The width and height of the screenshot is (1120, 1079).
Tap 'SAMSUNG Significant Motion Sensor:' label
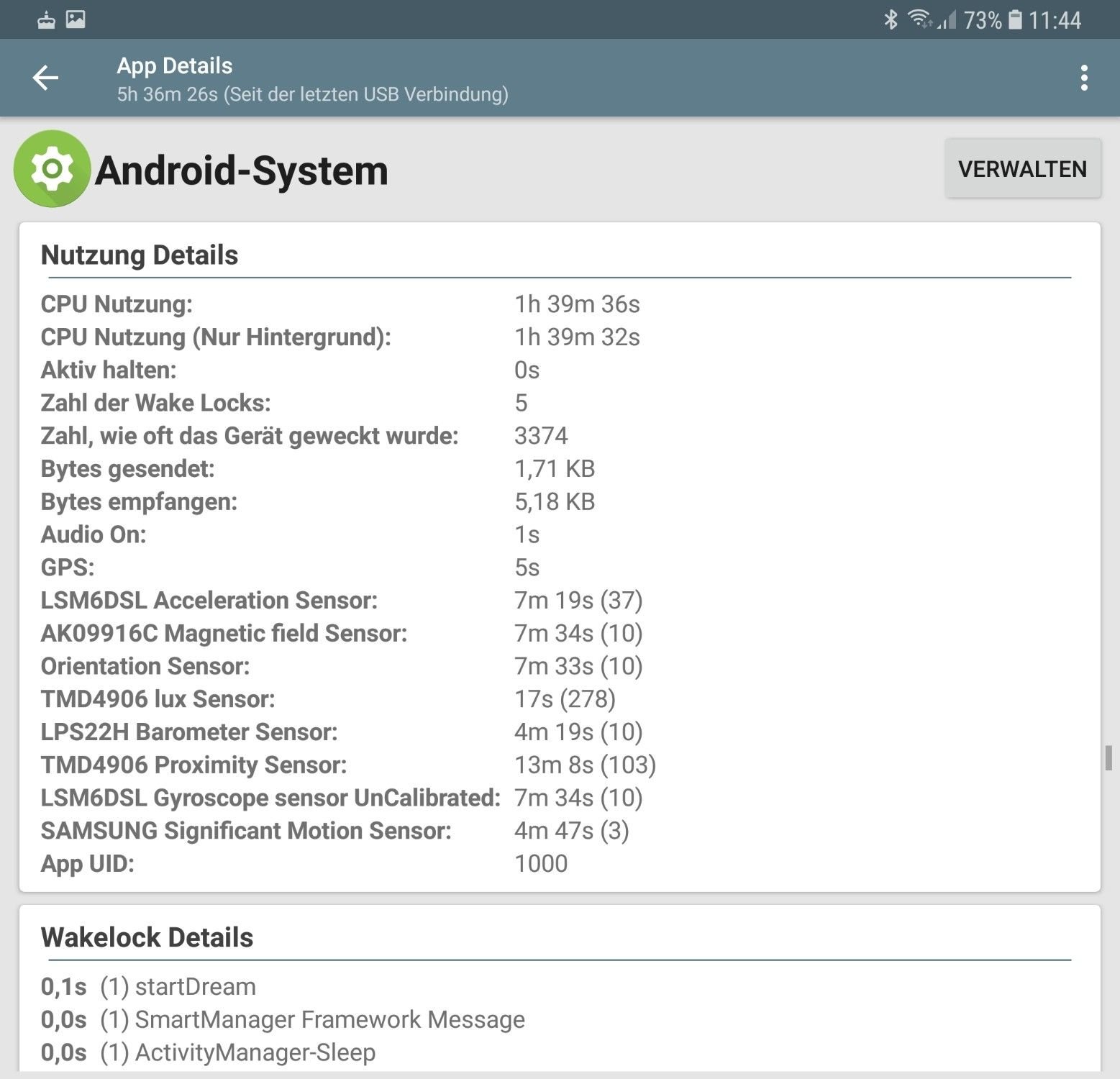[246, 831]
